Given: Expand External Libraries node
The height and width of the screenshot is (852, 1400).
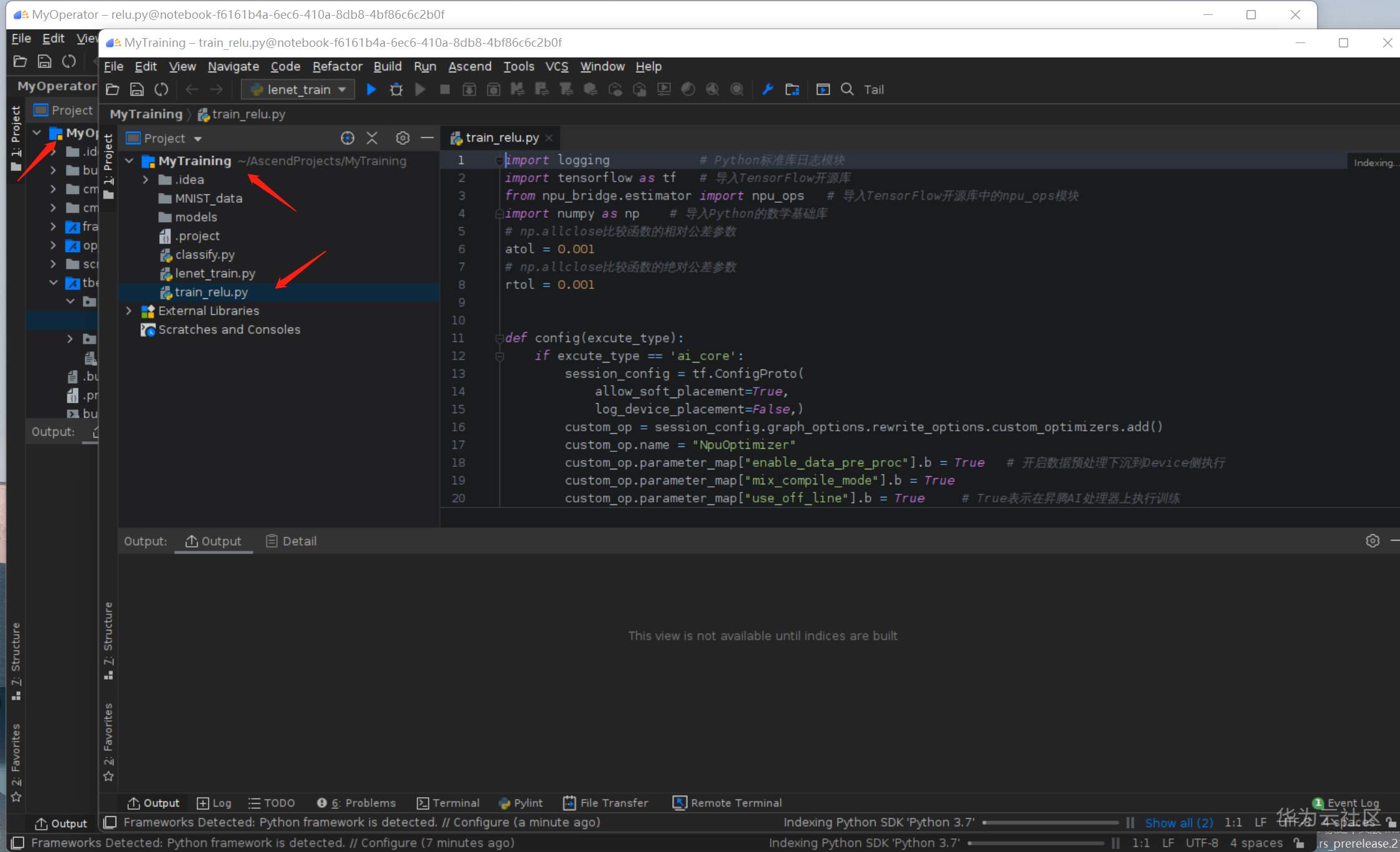Looking at the screenshot, I should (x=129, y=311).
